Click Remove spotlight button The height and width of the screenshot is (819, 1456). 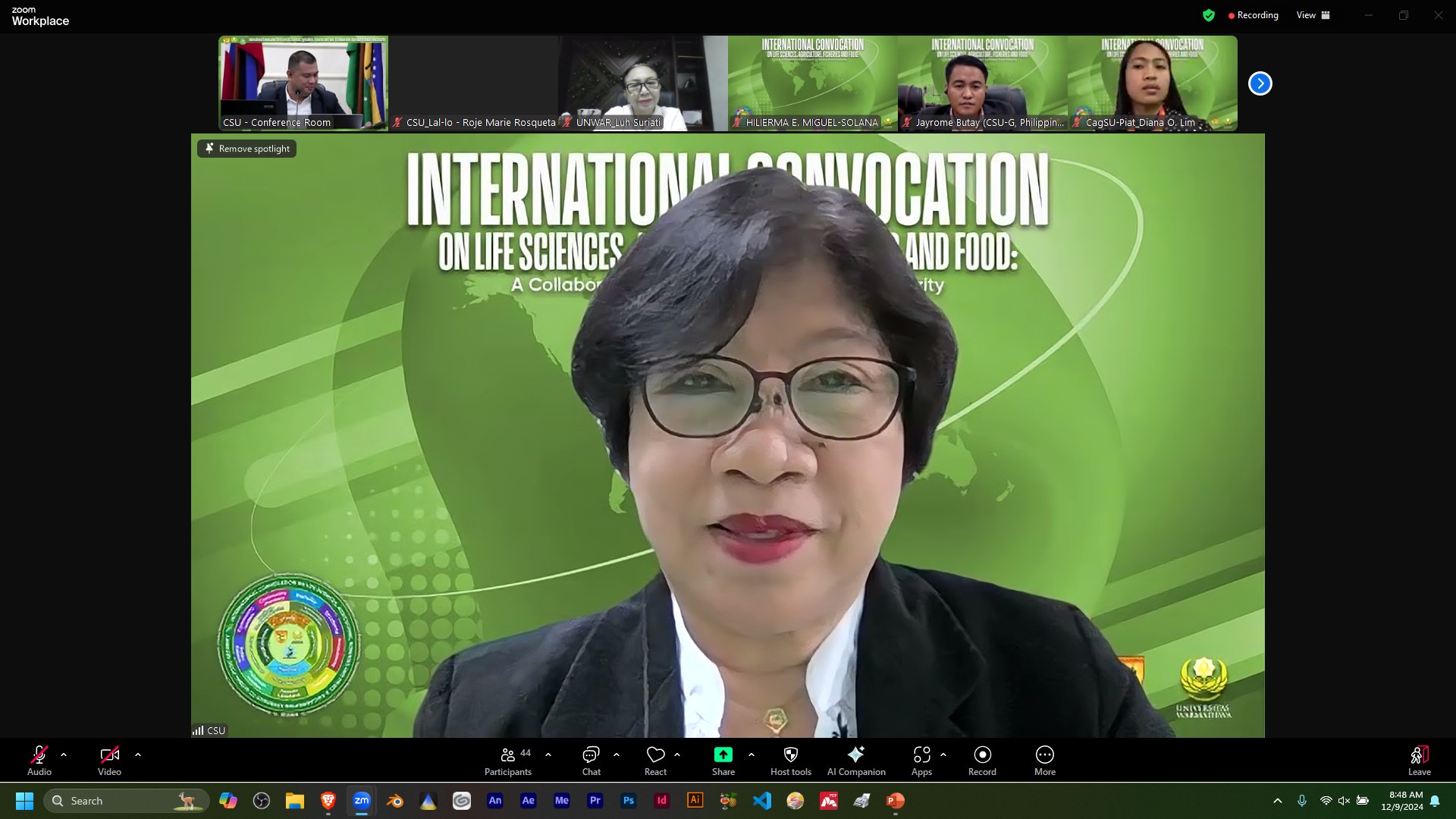click(x=247, y=149)
